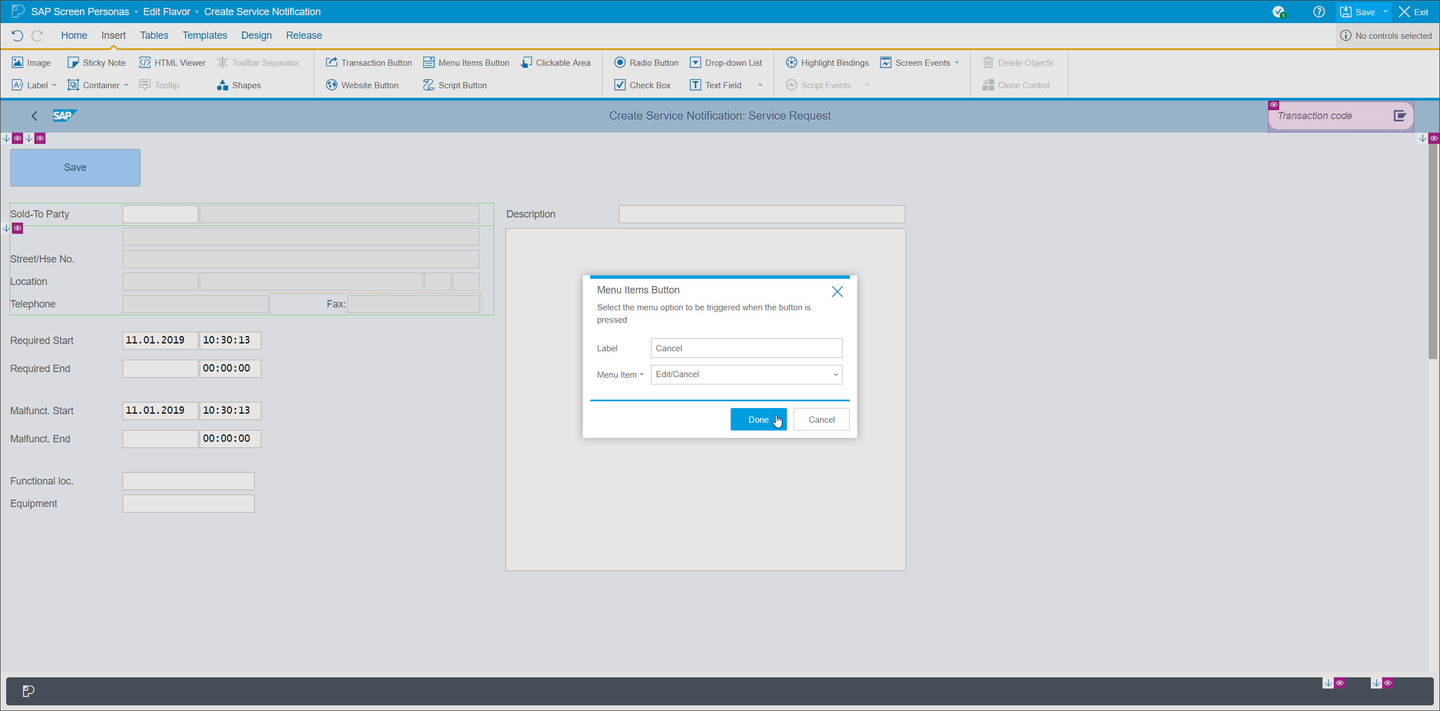This screenshot has height=711, width=1440.
Task: Click Save in the top header
Action: (x=1357, y=12)
